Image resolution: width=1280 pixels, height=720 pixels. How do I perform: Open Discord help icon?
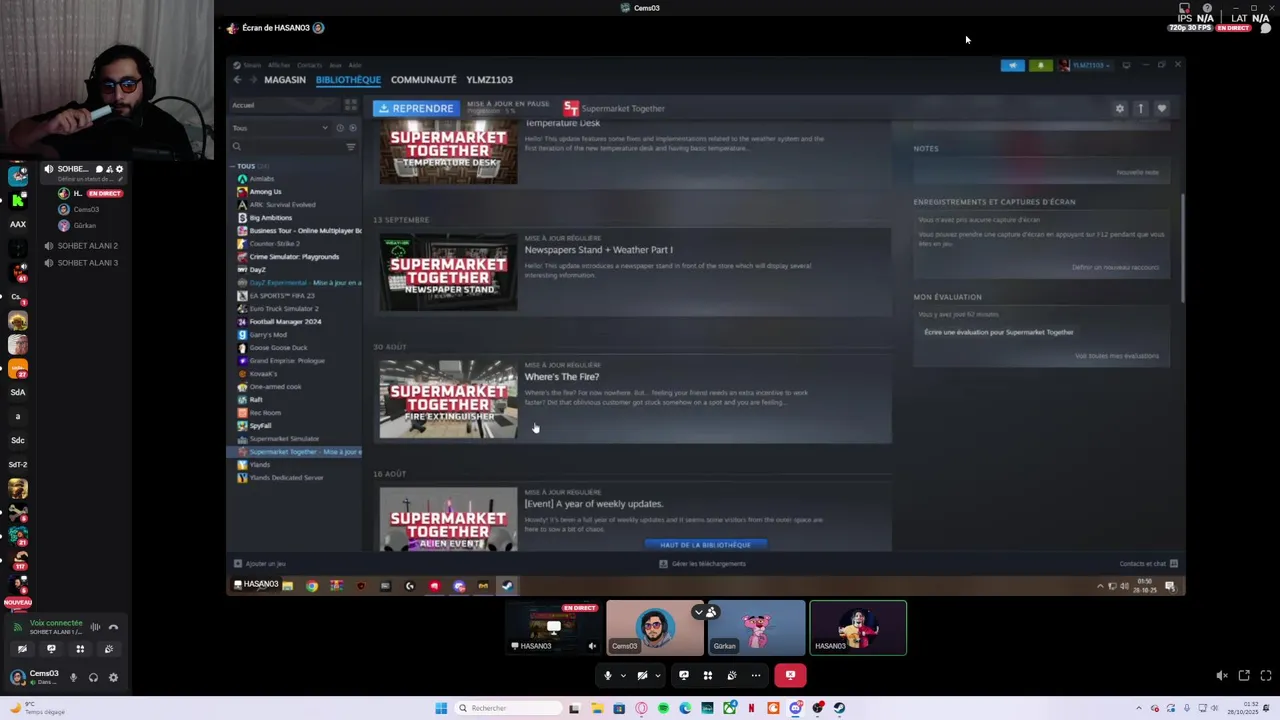(1207, 8)
